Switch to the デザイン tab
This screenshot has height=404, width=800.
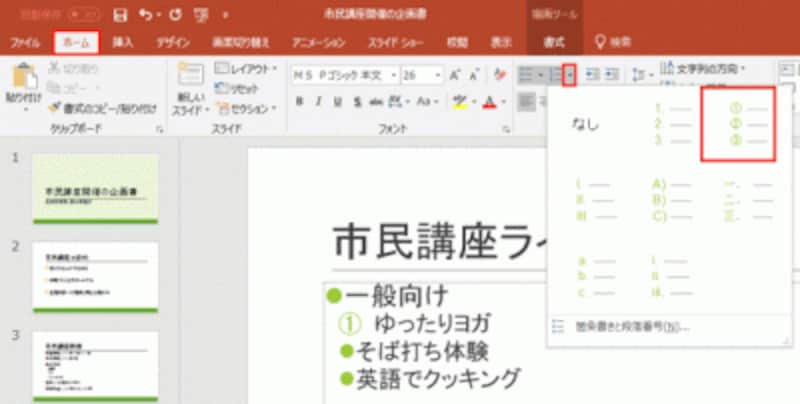point(173,43)
